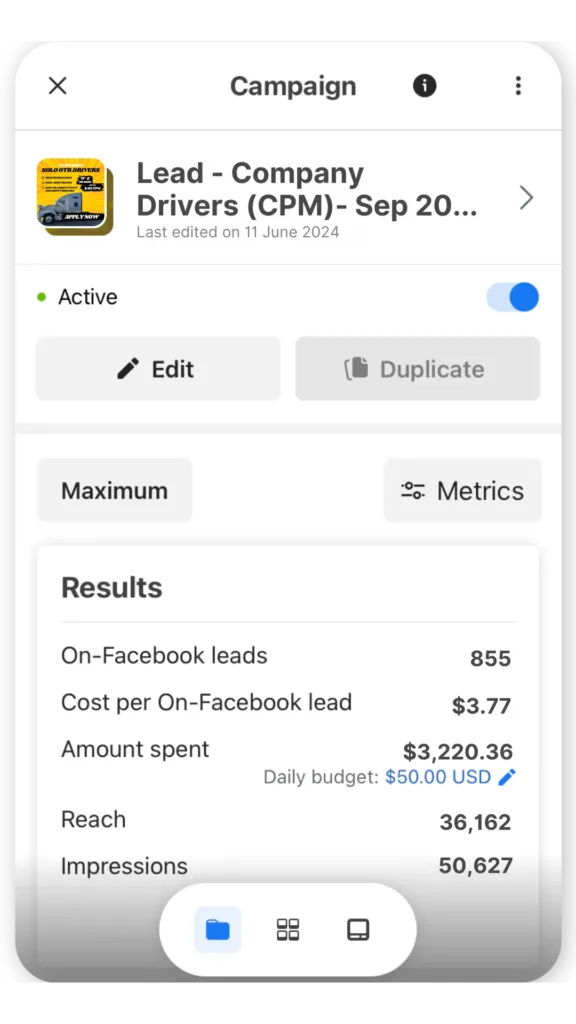Tap the pencil icon in Edit button
The width and height of the screenshot is (576, 1024).
point(128,369)
